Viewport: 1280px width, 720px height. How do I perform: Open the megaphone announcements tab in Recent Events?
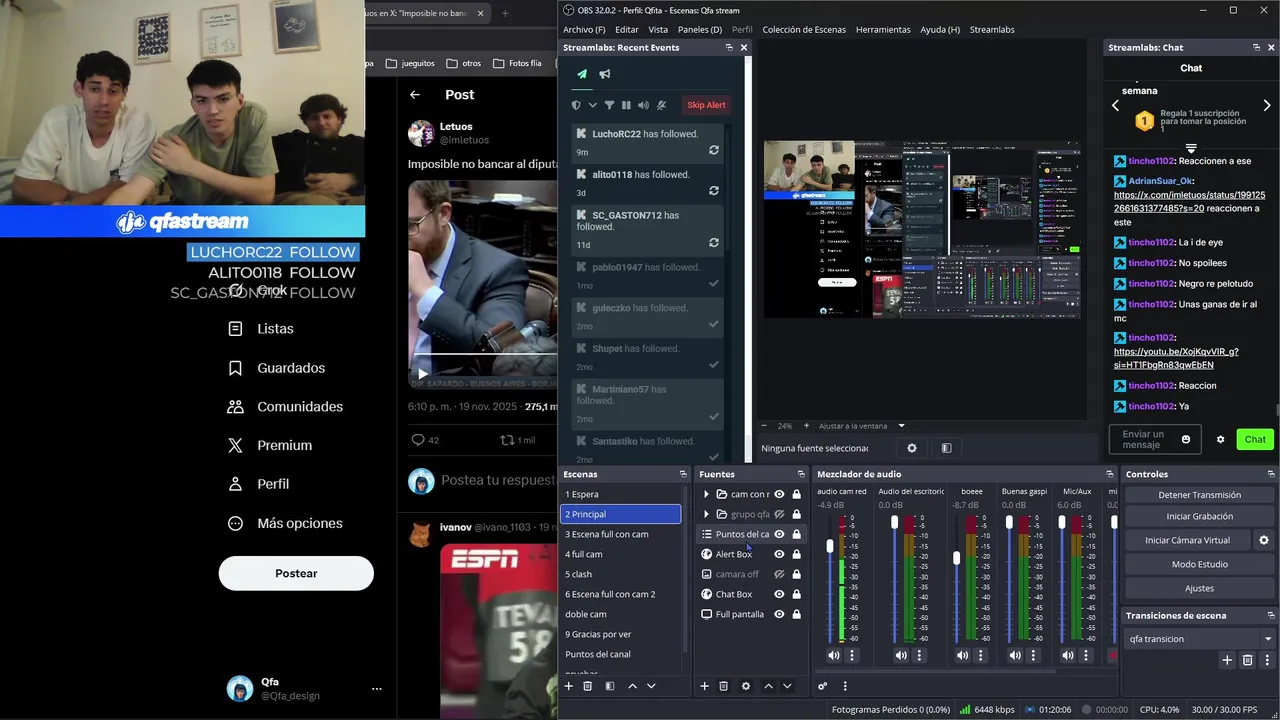pos(605,74)
